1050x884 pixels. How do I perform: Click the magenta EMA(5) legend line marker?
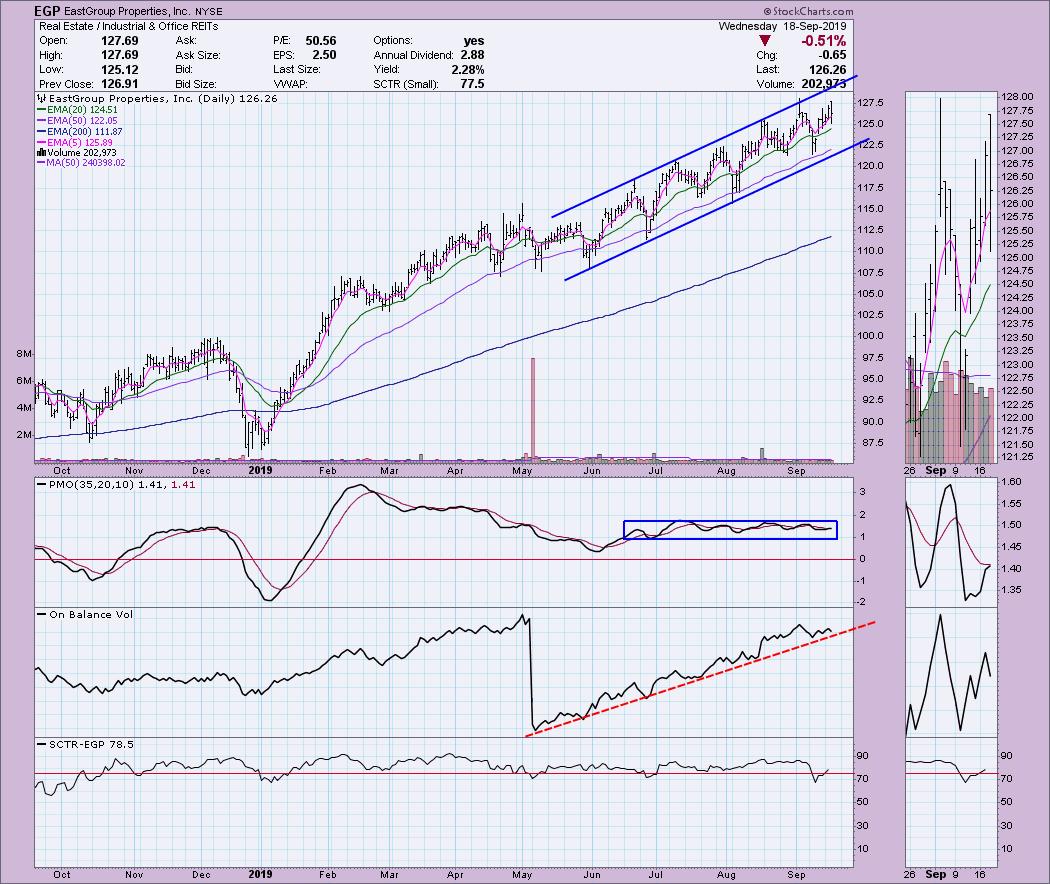pos(40,143)
